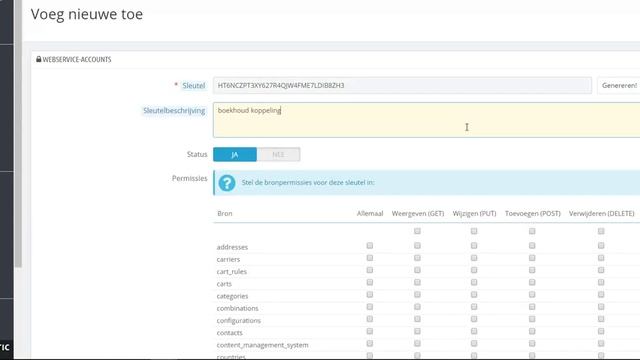Tick Allemaal checkbox for carts
The width and height of the screenshot is (640, 360).
(x=370, y=282)
